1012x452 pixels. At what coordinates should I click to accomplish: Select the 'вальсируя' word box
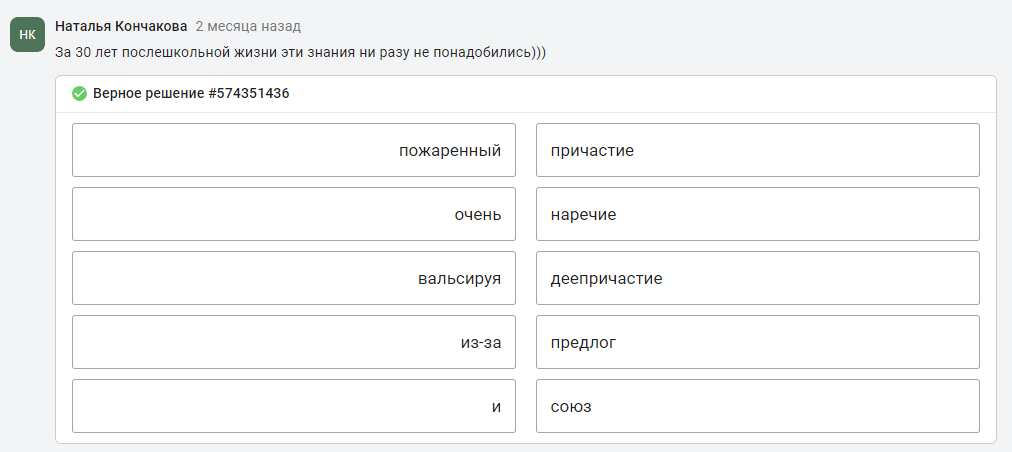point(294,278)
